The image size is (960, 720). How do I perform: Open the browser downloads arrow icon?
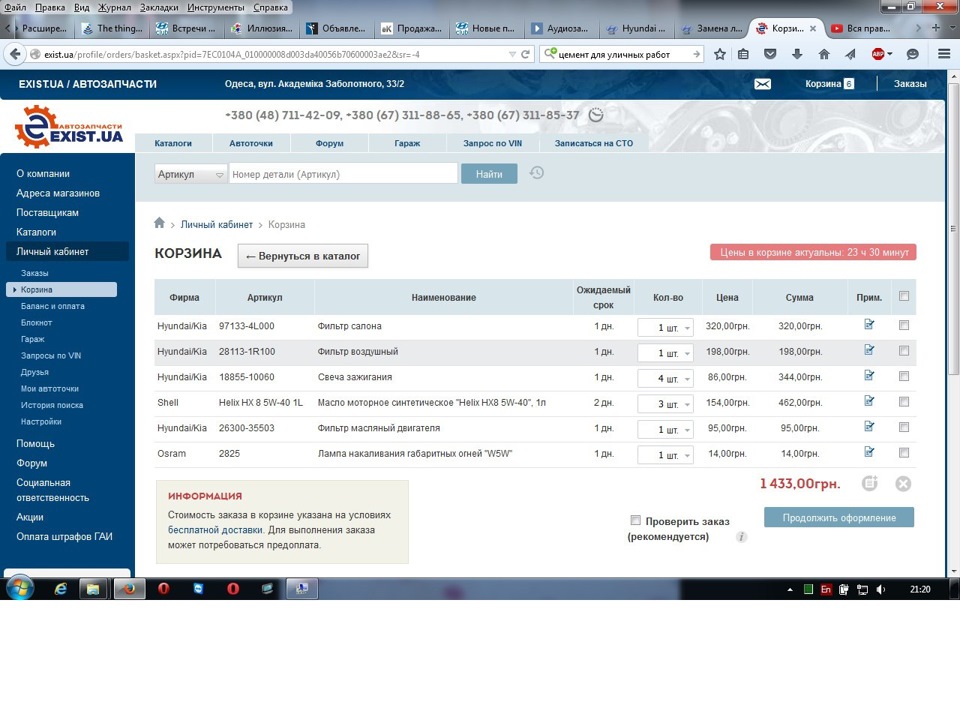pyautogui.click(x=797, y=54)
